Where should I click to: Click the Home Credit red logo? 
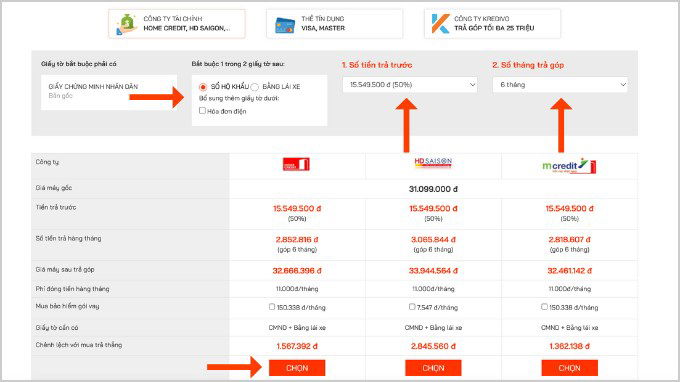click(296, 164)
